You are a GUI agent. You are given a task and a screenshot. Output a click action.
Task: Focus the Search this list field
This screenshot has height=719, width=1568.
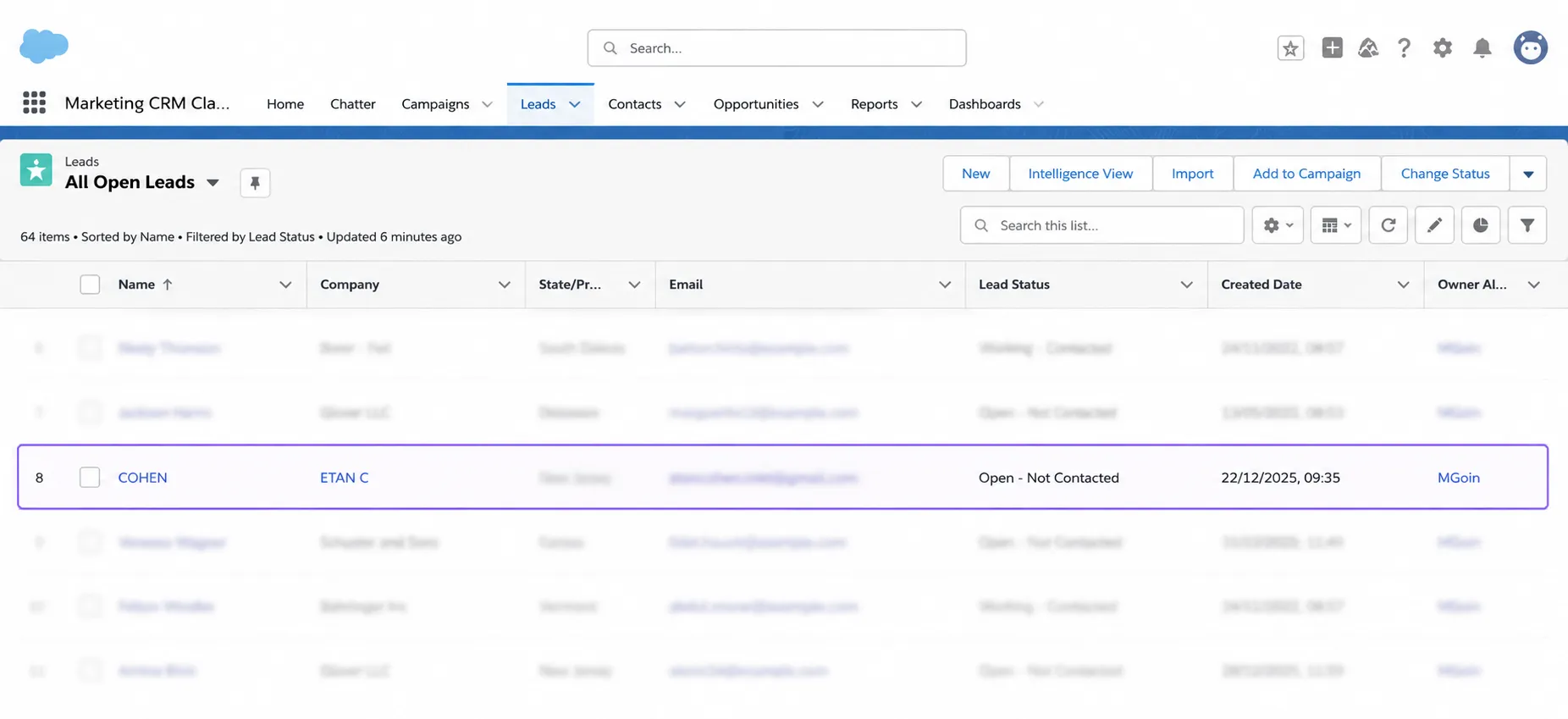[x=1101, y=225]
